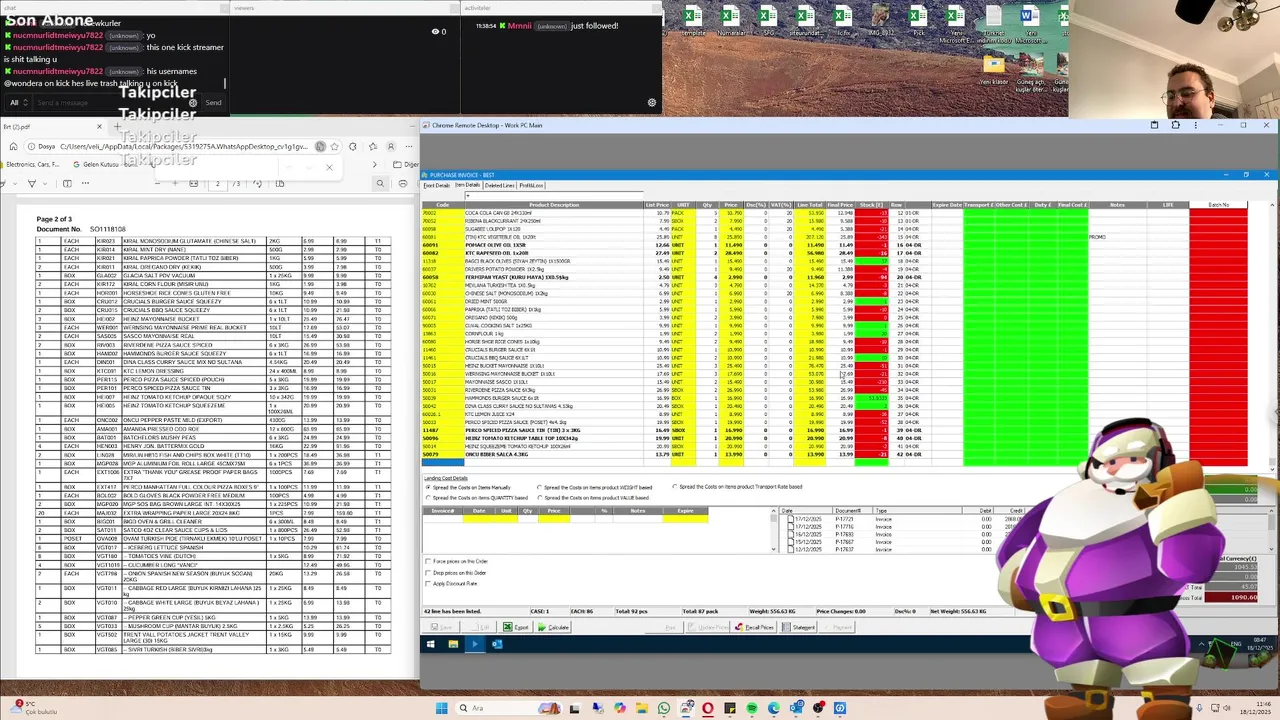The width and height of the screenshot is (1280, 720).
Task: Open a new Edge tab
Action: pos(117,126)
